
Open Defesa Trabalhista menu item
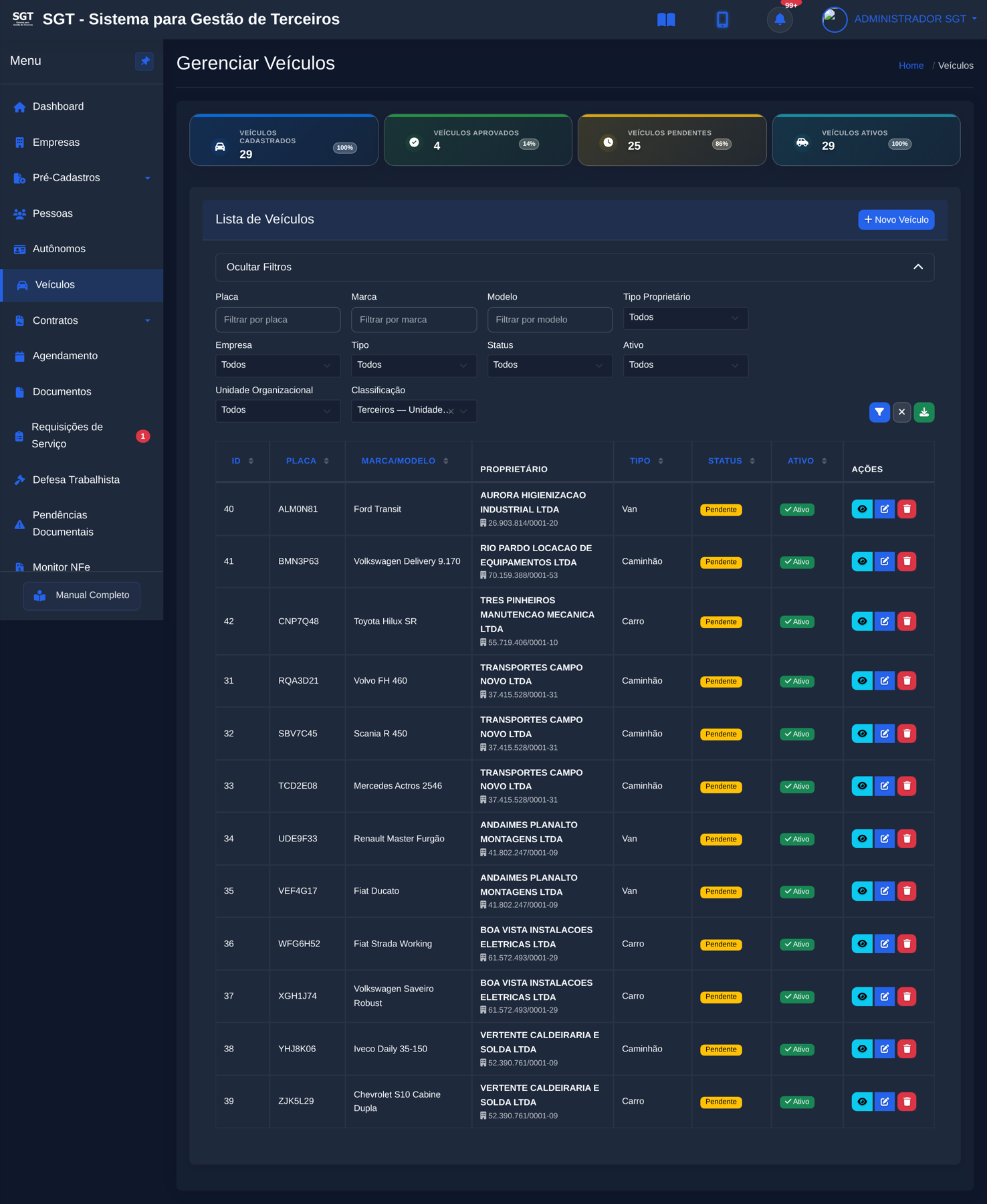(82, 480)
